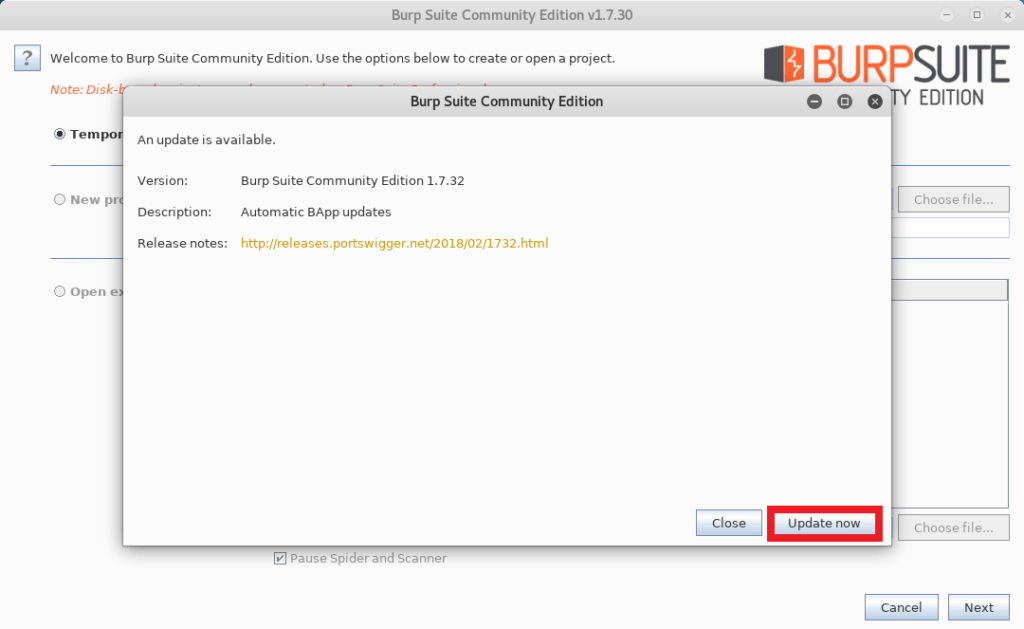Click the welcome message text in main window
This screenshot has width=1024, height=629.
pos(332,58)
